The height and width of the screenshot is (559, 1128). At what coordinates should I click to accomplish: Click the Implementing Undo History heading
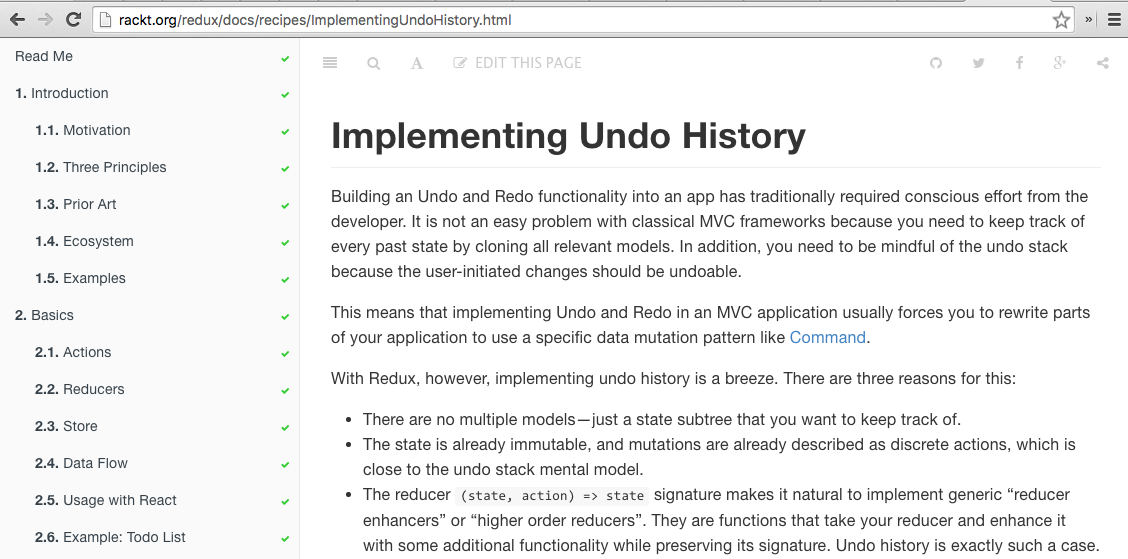(568, 135)
